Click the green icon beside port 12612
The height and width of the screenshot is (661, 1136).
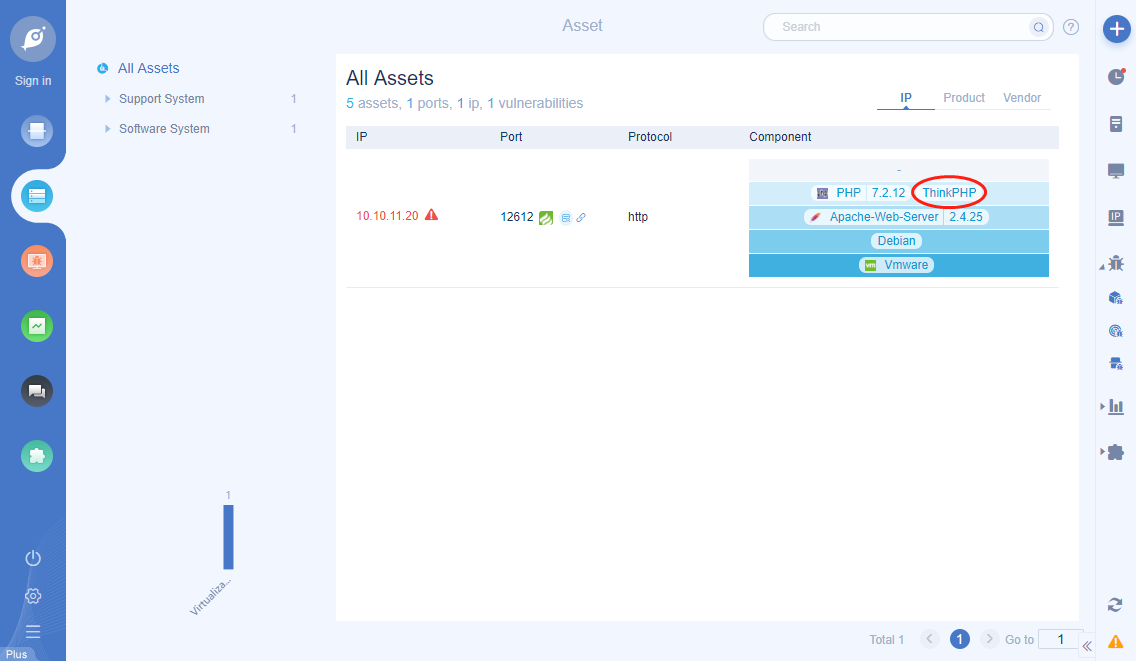tap(546, 217)
